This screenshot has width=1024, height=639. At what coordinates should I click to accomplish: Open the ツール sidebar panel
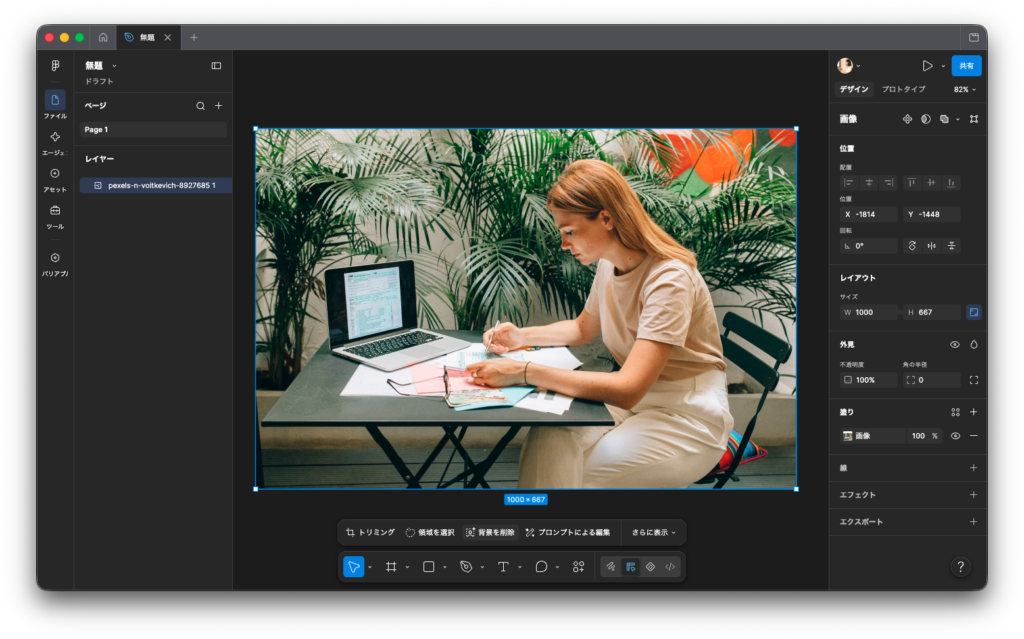point(55,217)
